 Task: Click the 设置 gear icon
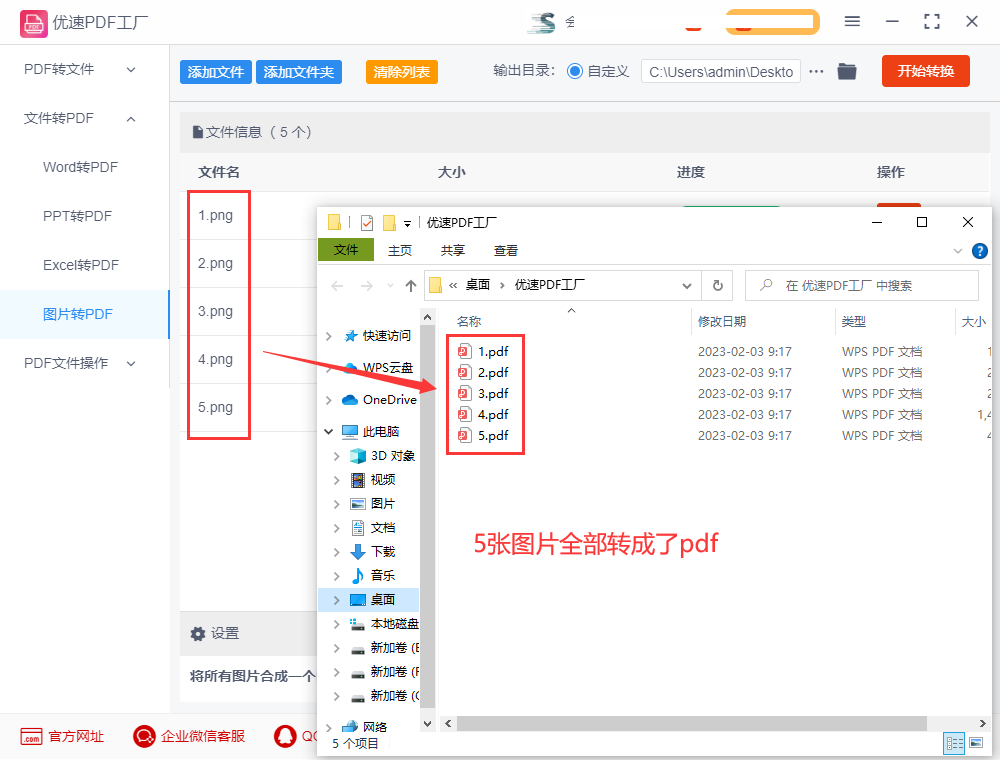point(198,634)
